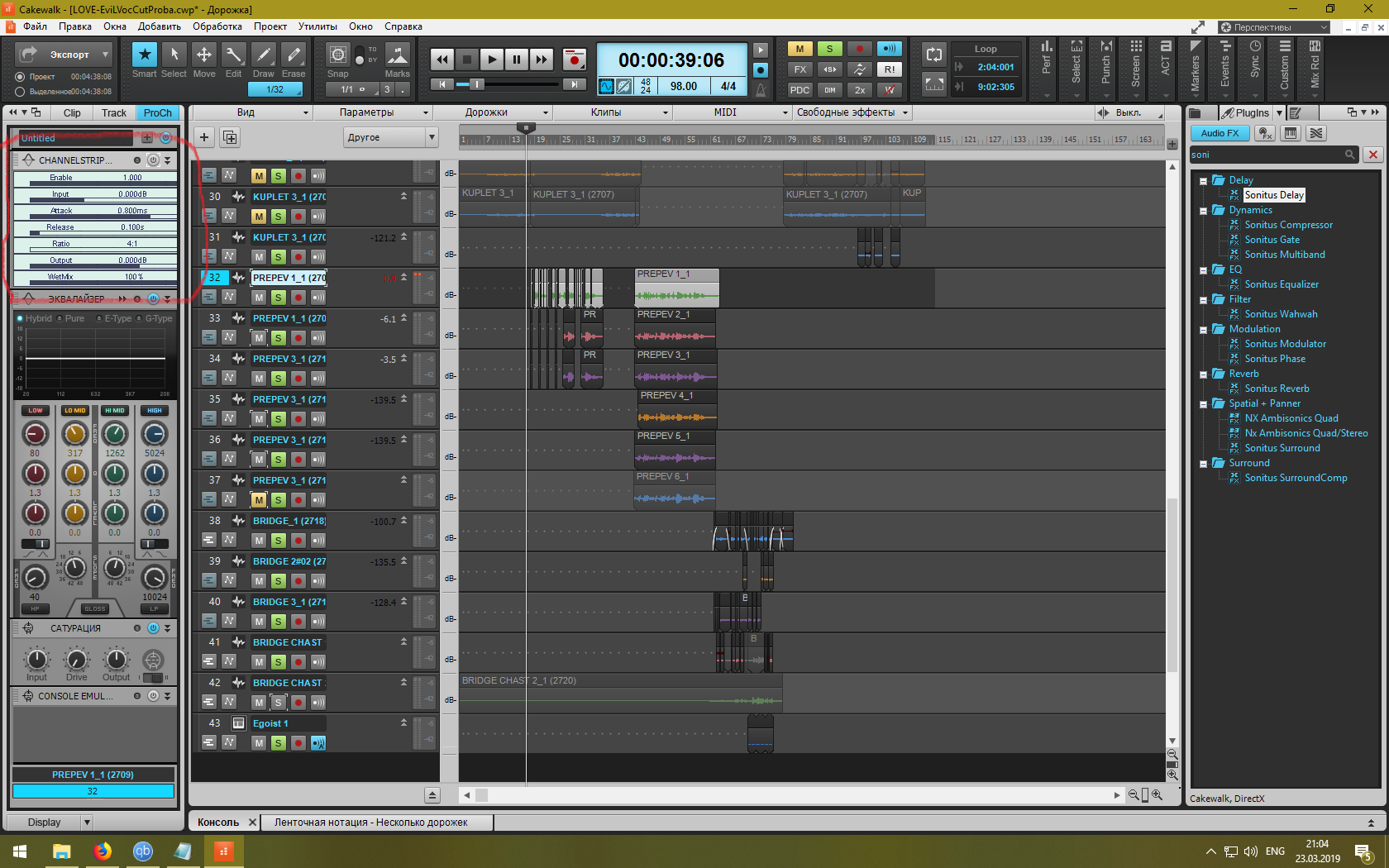
Task: Pause the transport
Action: click(517, 60)
